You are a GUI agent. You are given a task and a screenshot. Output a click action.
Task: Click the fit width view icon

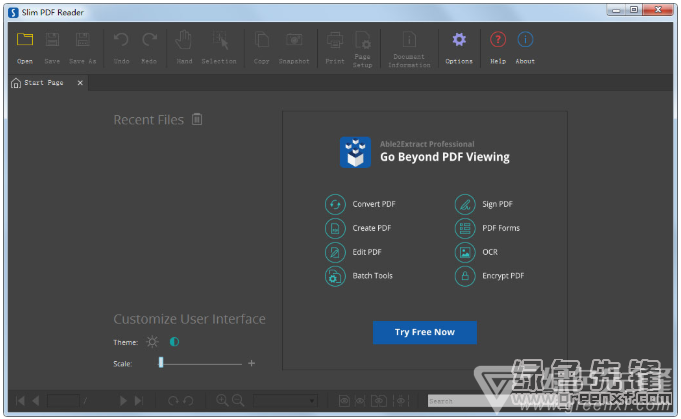point(360,400)
